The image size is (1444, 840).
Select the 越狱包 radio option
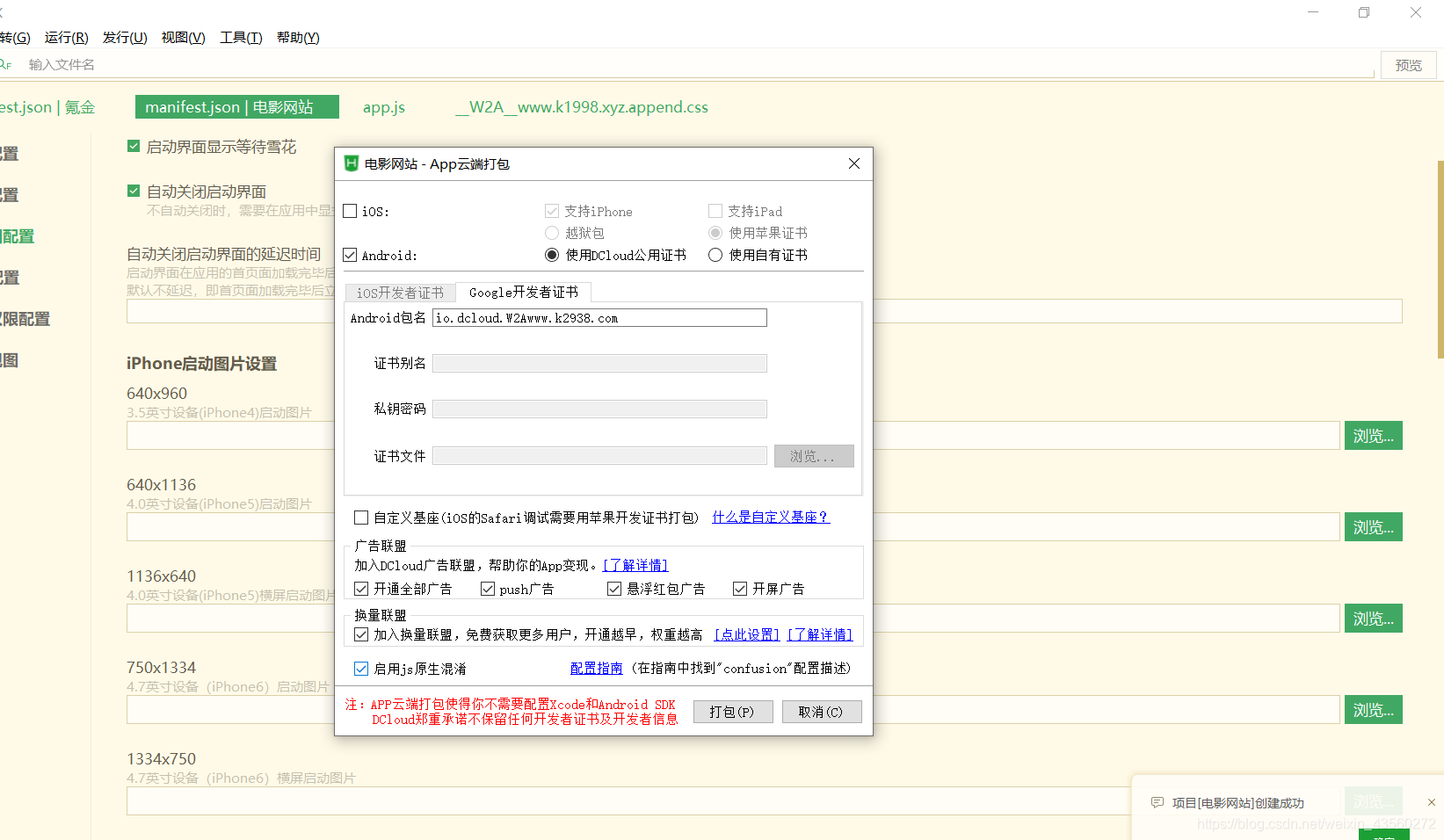[x=552, y=233]
